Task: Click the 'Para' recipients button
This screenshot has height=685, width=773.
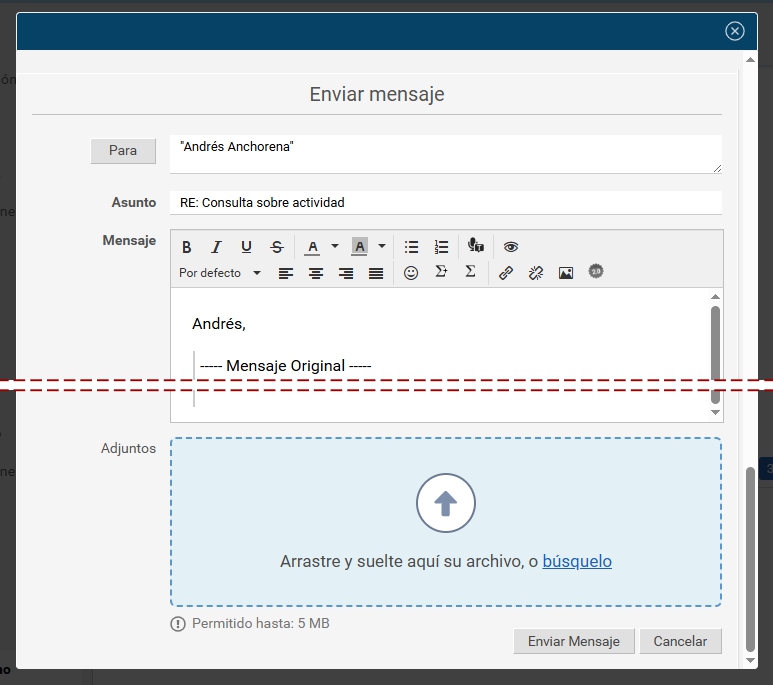Action: [x=123, y=151]
